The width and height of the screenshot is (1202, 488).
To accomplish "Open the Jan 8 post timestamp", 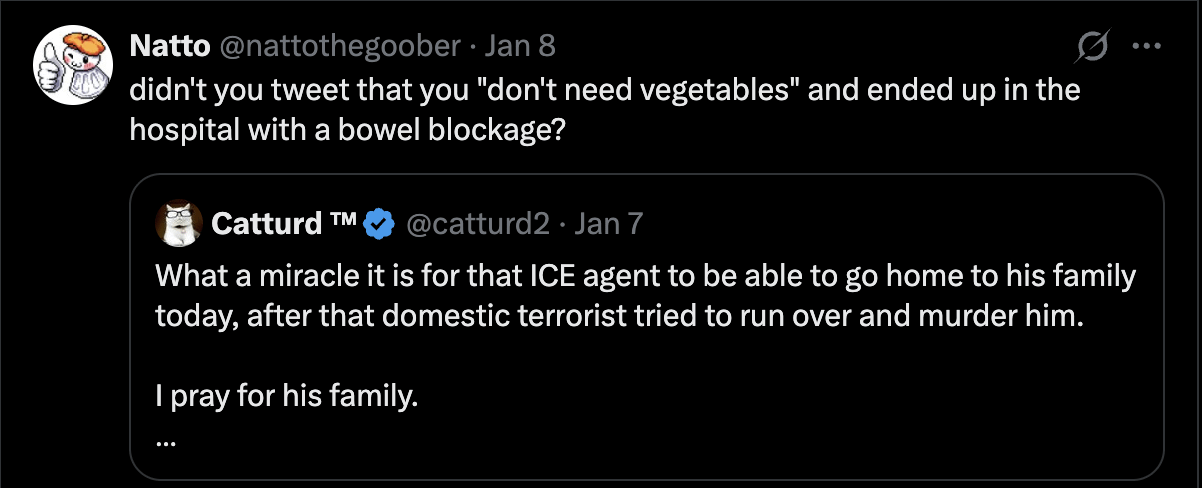I will pos(519,46).
